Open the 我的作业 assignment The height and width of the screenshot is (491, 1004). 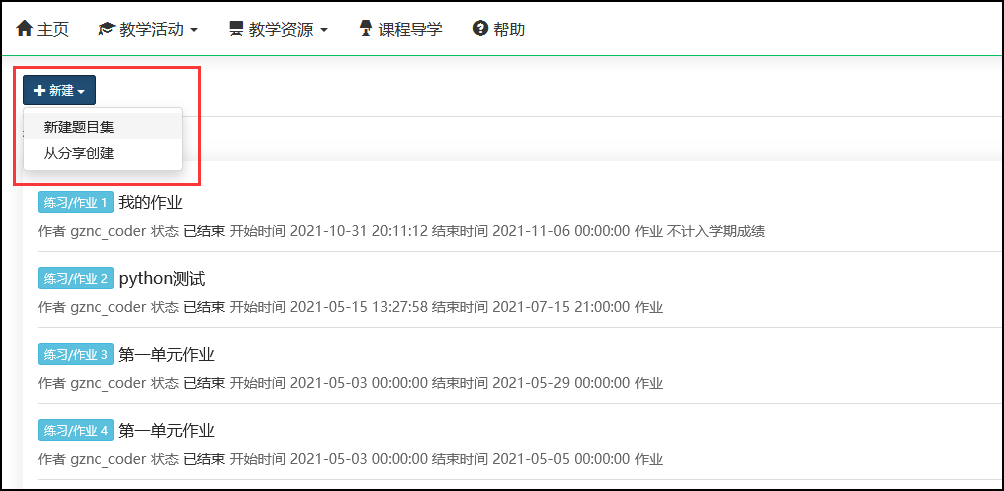click(150, 203)
